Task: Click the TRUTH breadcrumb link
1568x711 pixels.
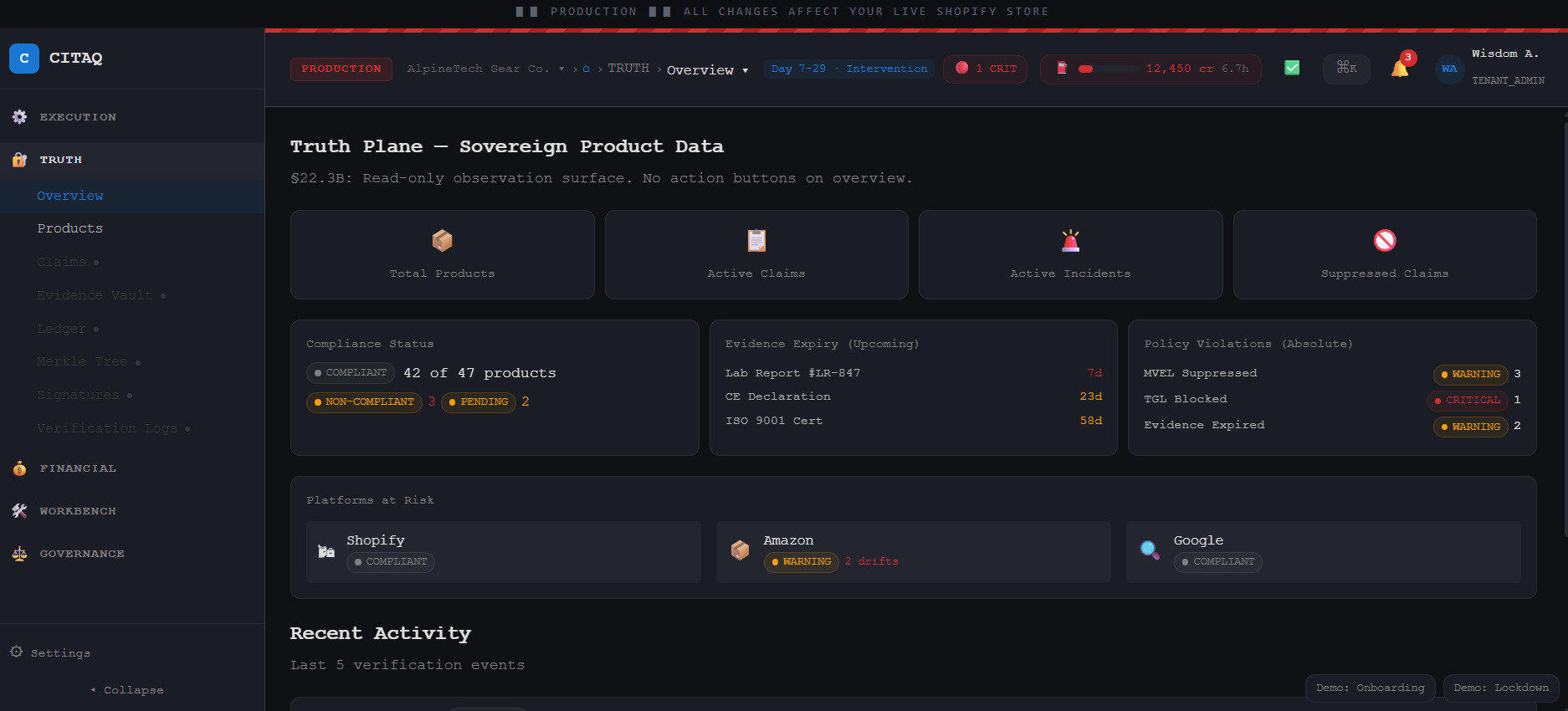Action: pyautogui.click(x=628, y=69)
